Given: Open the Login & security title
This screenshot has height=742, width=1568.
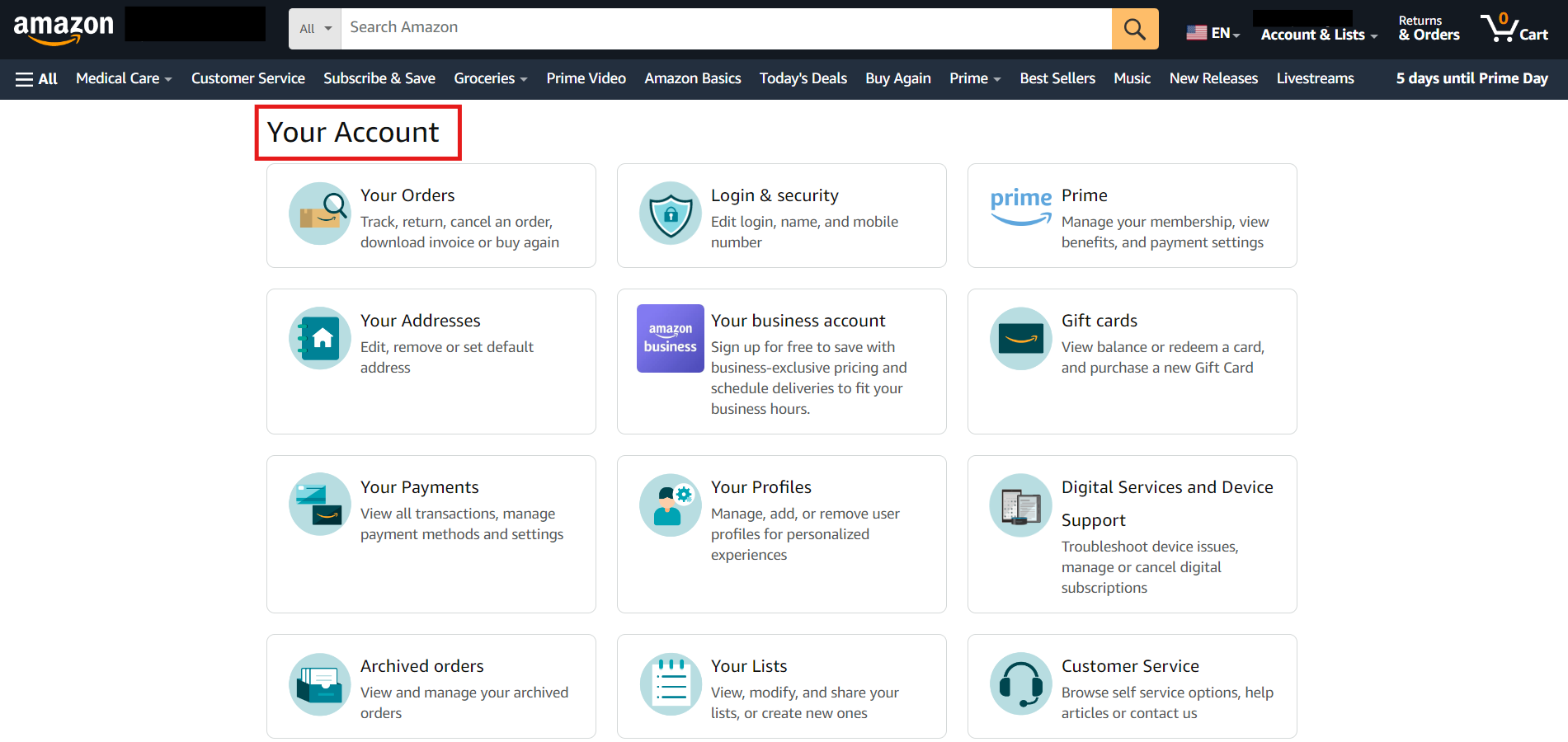Looking at the screenshot, I should pyautogui.click(x=775, y=195).
